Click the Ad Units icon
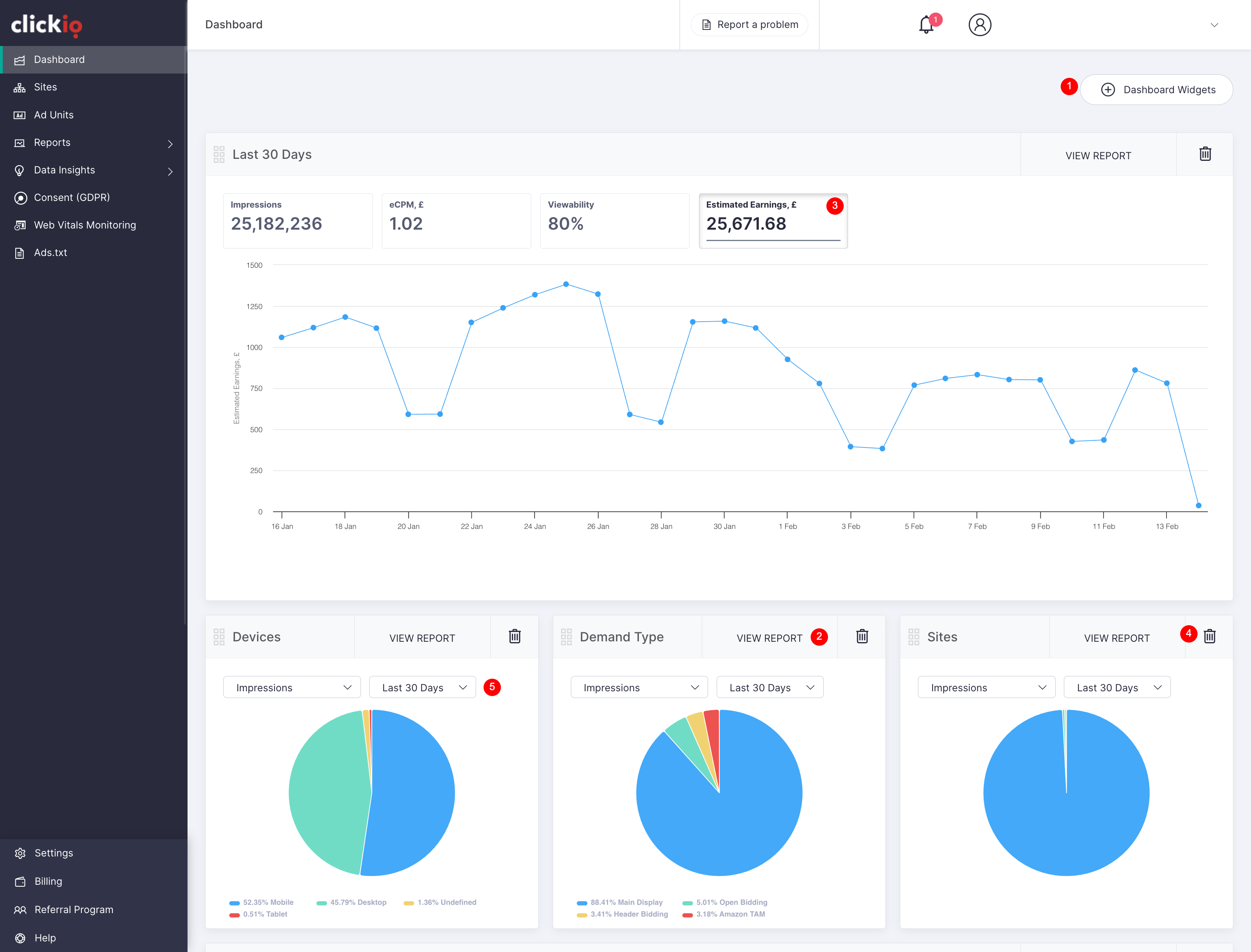The width and height of the screenshot is (1251, 952). (20, 115)
